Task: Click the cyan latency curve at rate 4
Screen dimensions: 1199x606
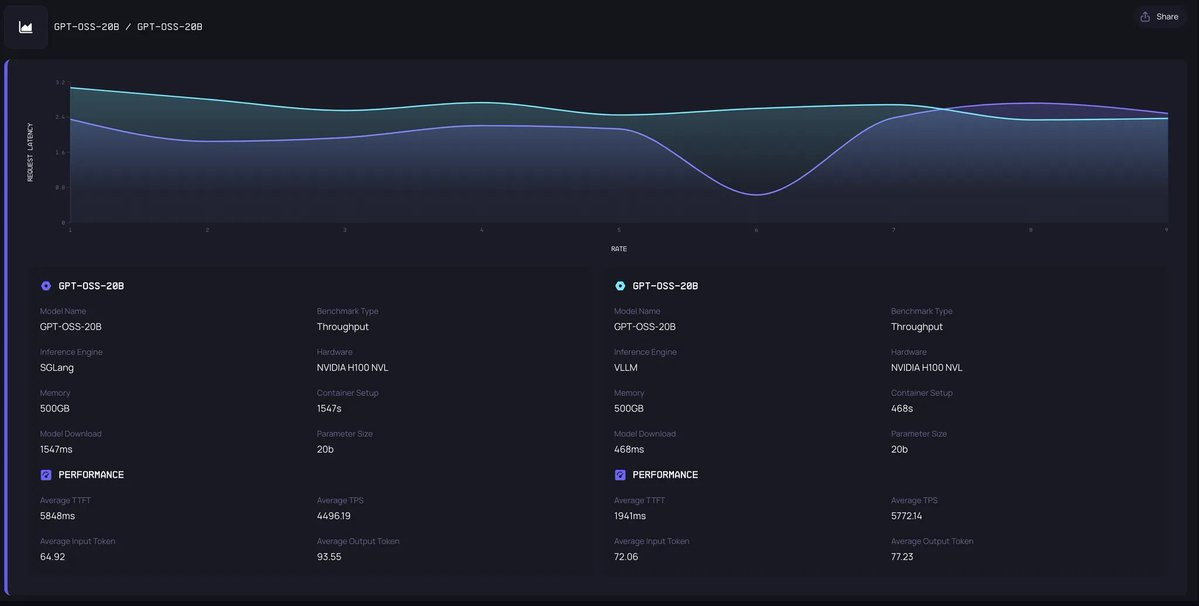Action: [x=482, y=102]
